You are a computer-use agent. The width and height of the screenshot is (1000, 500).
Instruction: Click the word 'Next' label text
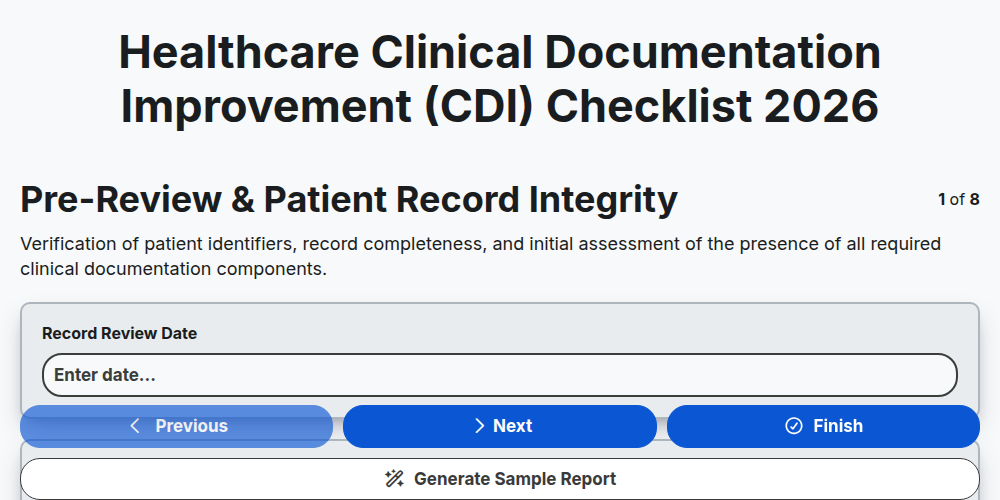pyautogui.click(x=513, y=426)
